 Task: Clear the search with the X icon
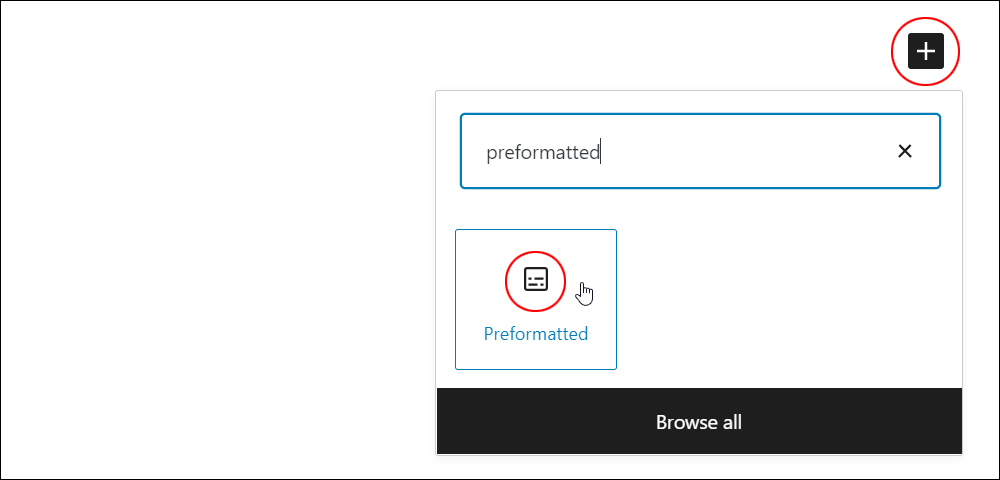[904, 151]
